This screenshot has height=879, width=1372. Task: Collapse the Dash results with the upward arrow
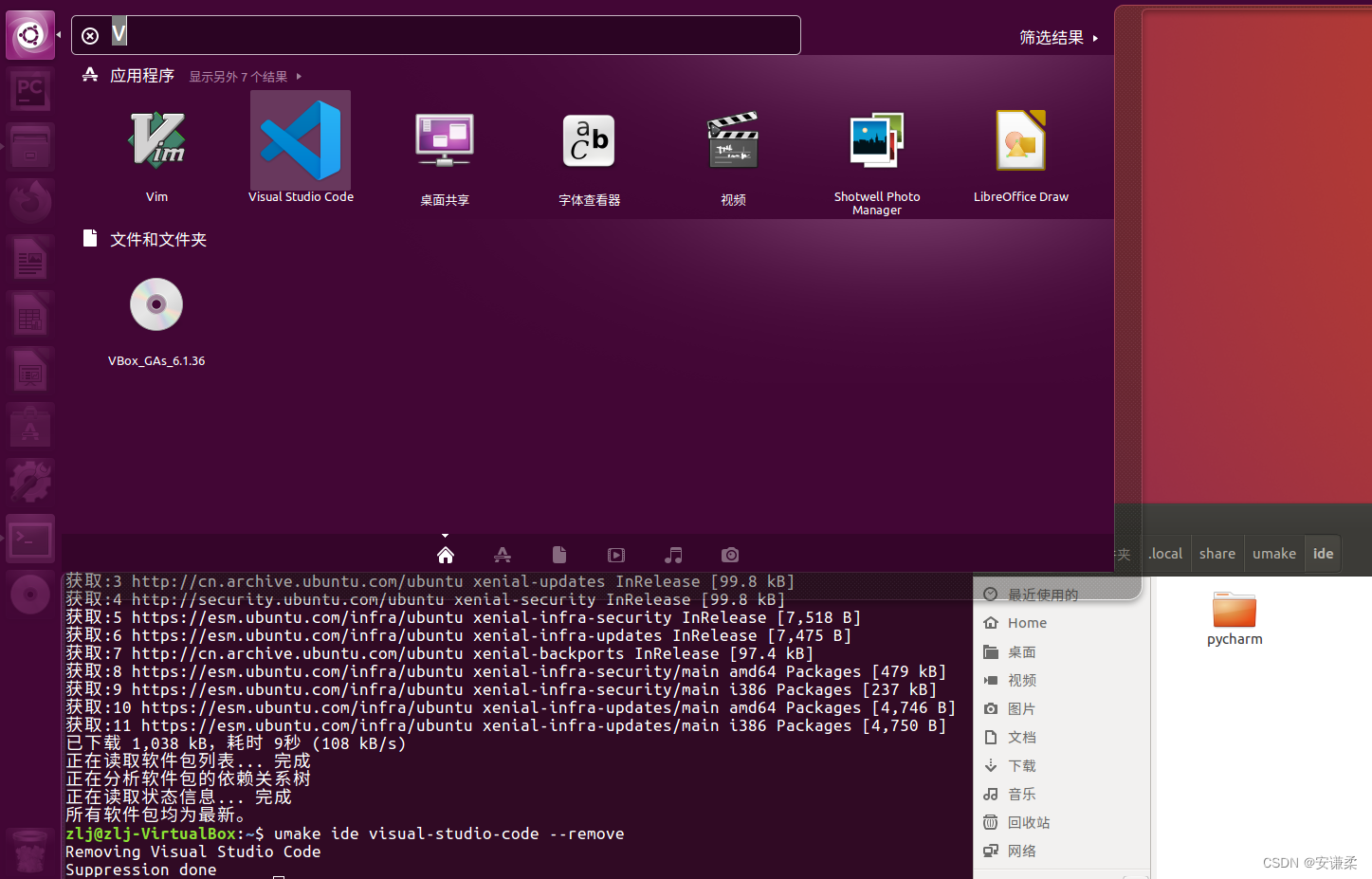[445, 534]
